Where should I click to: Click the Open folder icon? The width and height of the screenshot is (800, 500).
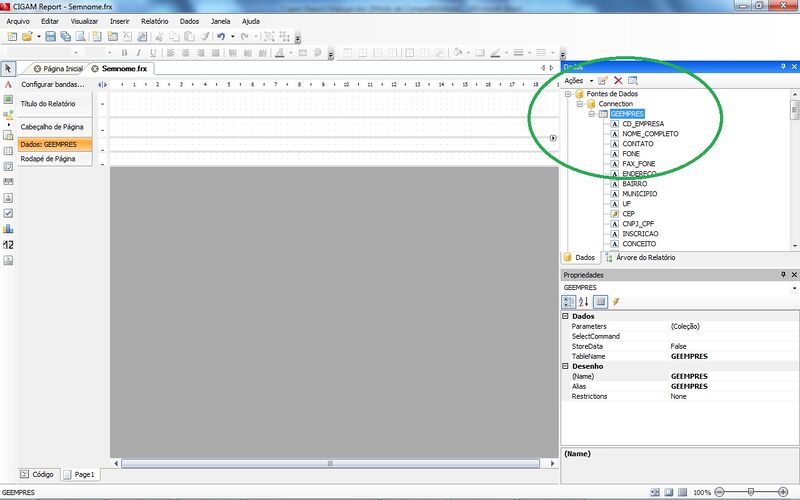click(x=27, y=37)
